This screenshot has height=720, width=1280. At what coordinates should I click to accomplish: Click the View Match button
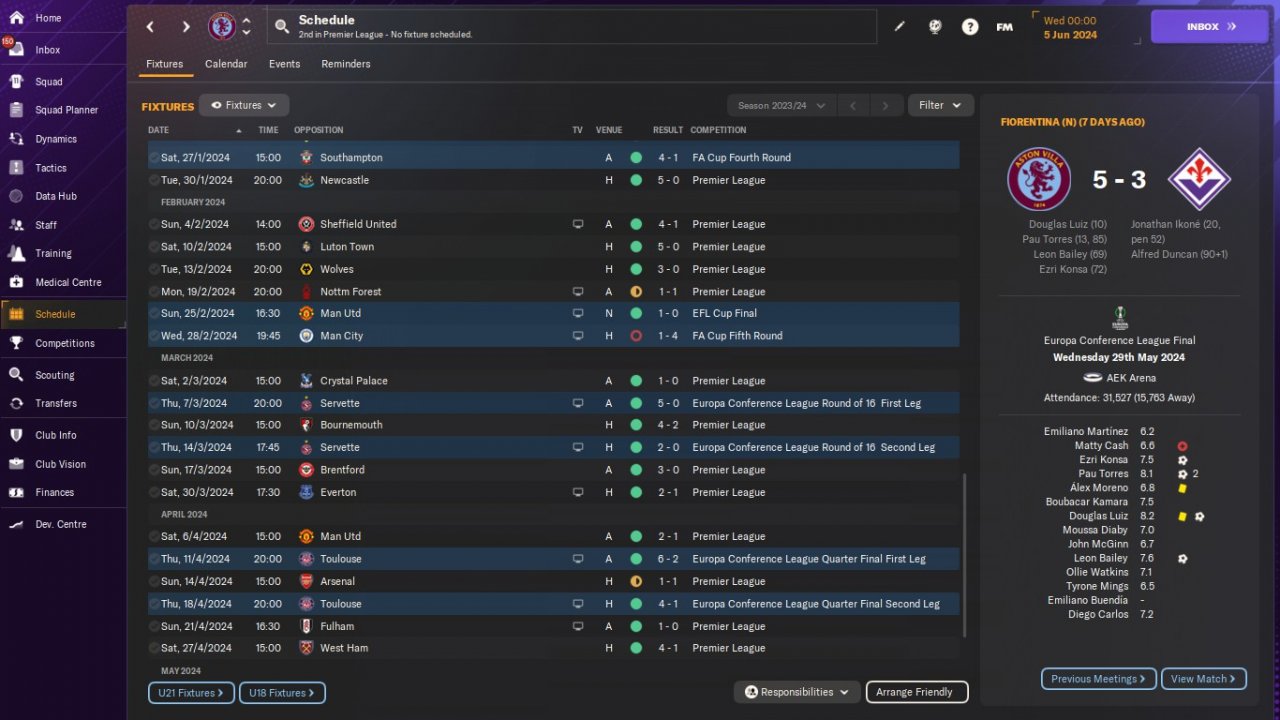1204,679
